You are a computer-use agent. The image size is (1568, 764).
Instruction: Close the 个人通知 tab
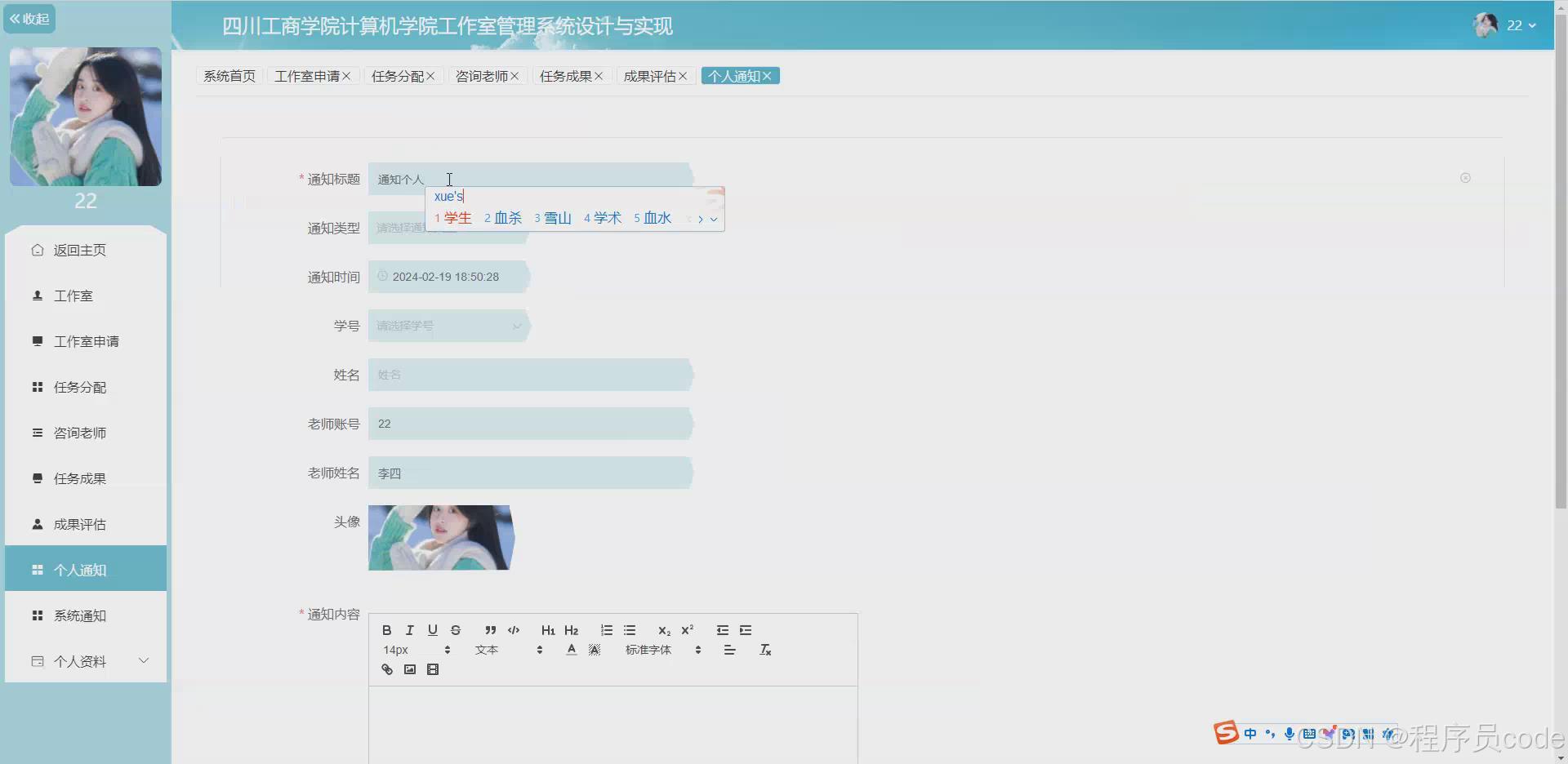pyautogui.click(x=768, y=75)
